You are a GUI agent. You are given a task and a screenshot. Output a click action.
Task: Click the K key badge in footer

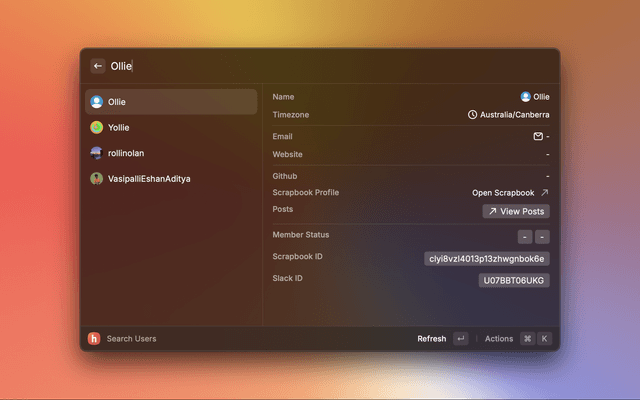tap(545, 339)
